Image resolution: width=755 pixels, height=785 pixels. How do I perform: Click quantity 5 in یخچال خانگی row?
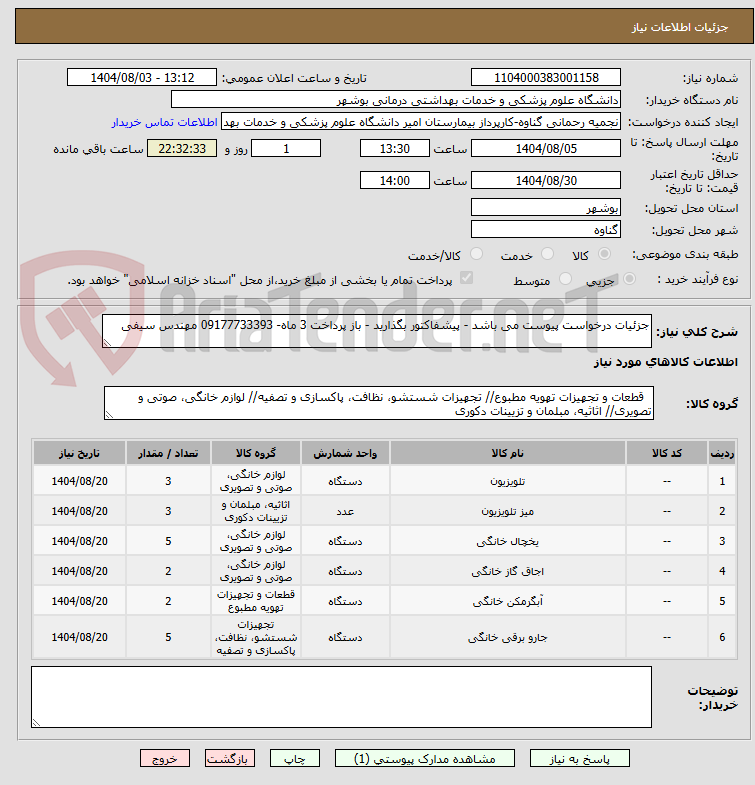click(168, 541)
